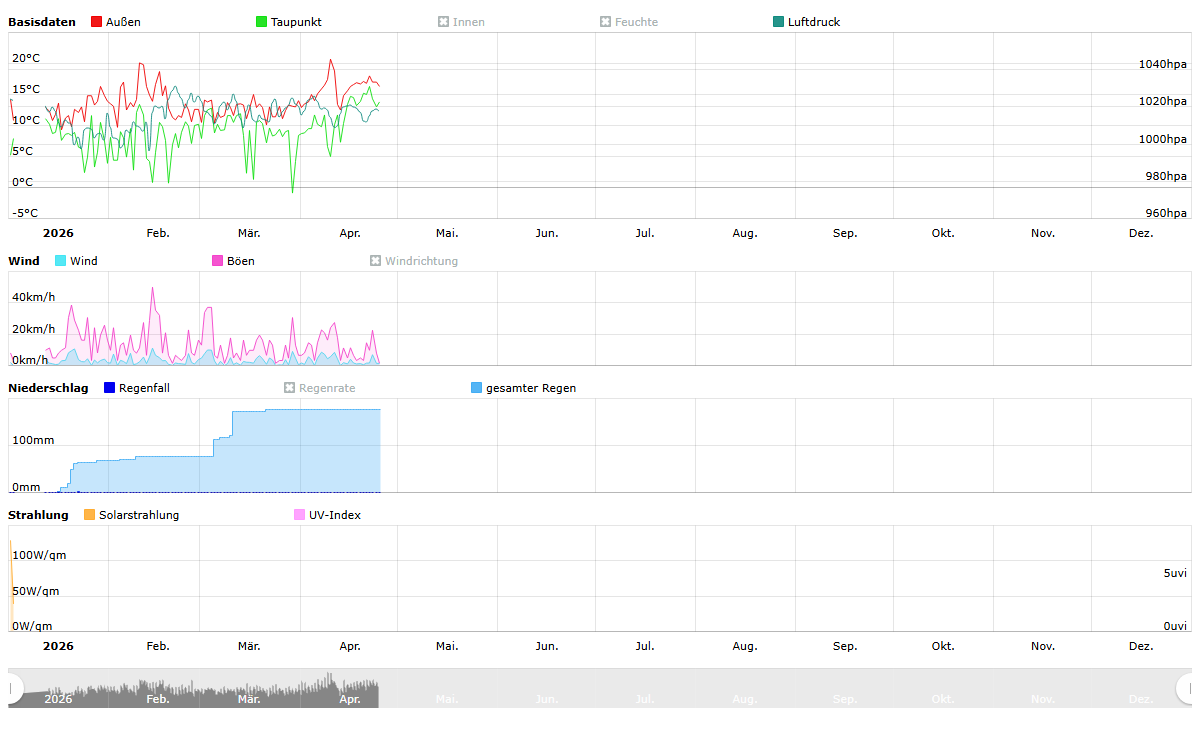Click the Böen peak in early February
The height and width of the screenshot is (750, 1200).
[x=153, y=289]
